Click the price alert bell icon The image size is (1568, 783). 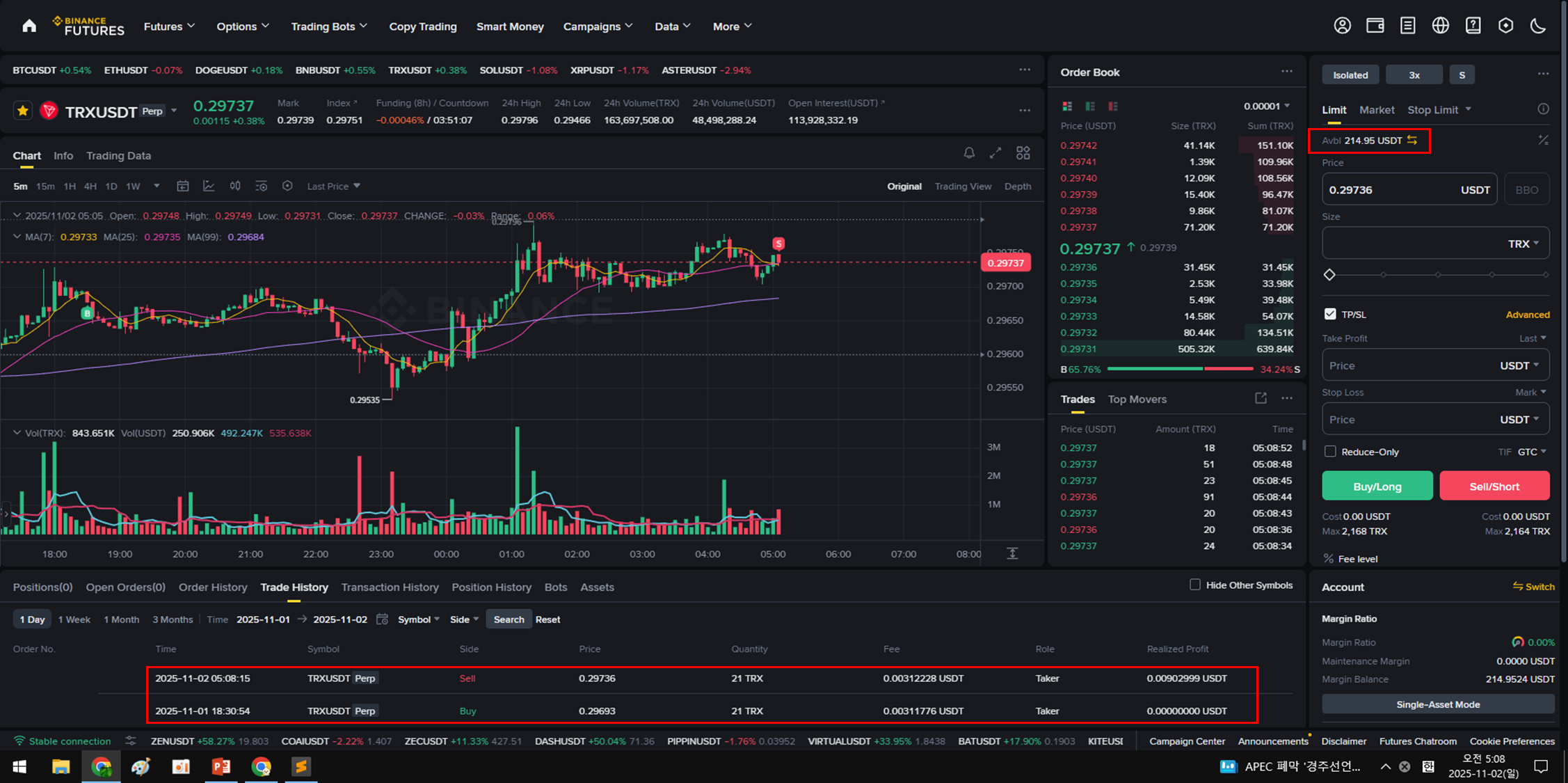(x=969, y=153)
